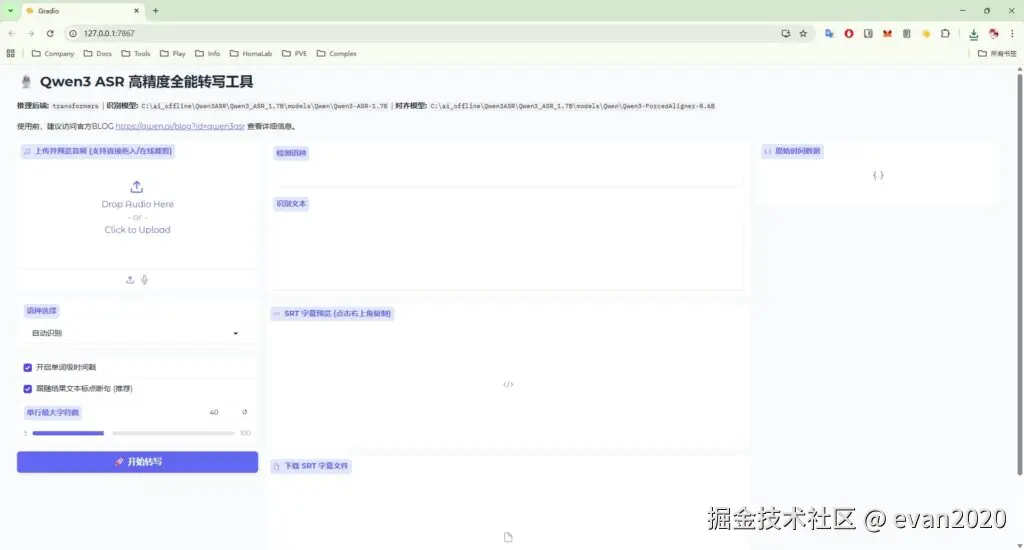
Task: Click the SRT subtitle preview code area
Action: coord(508,385)
